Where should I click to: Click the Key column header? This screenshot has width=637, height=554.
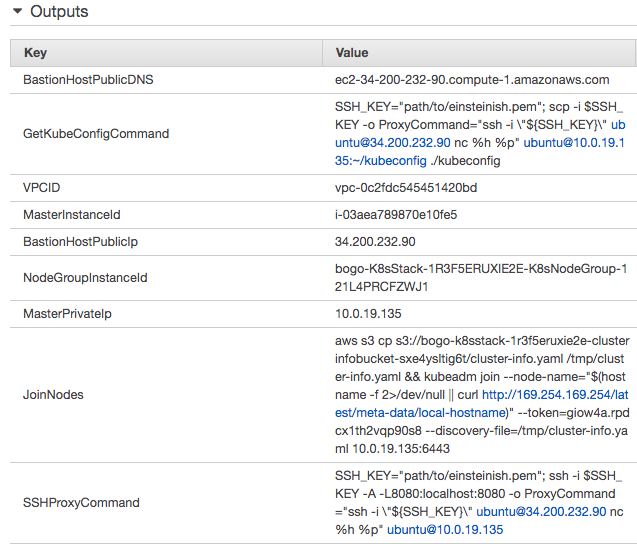pos(36,53)
